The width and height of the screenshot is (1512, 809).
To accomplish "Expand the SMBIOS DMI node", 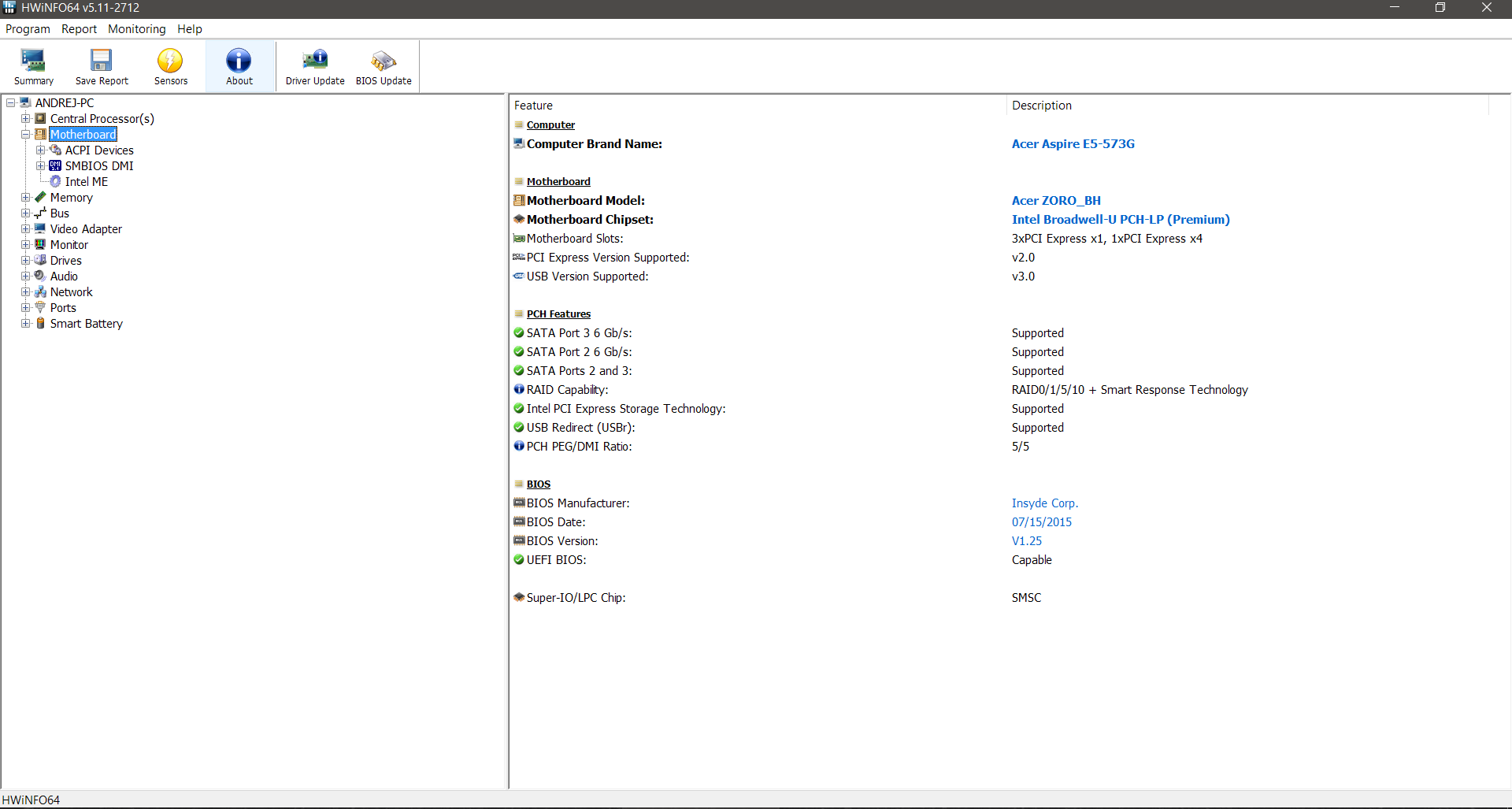I will pos(40,165).
